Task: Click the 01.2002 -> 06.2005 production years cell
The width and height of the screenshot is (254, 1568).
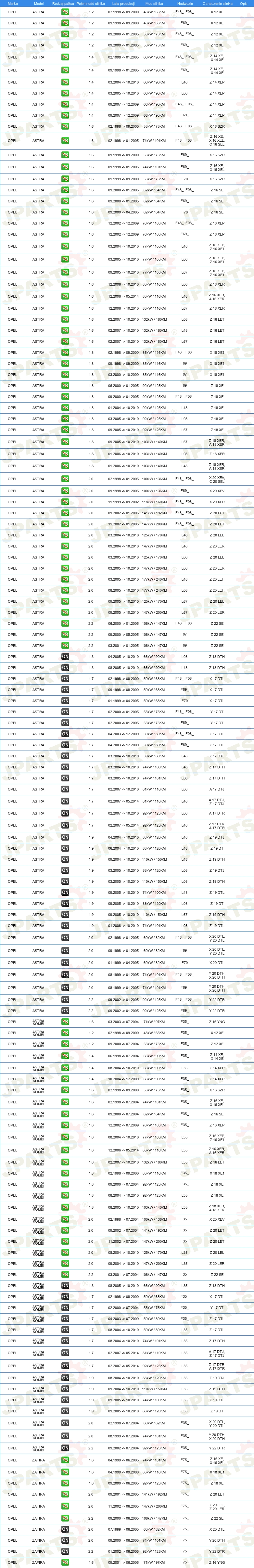Action: pos(124,1551)
